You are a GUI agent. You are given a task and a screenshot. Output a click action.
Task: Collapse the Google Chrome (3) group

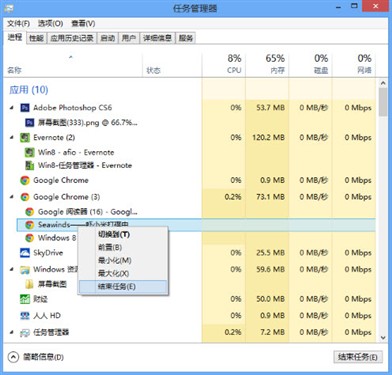pos(12,197)
